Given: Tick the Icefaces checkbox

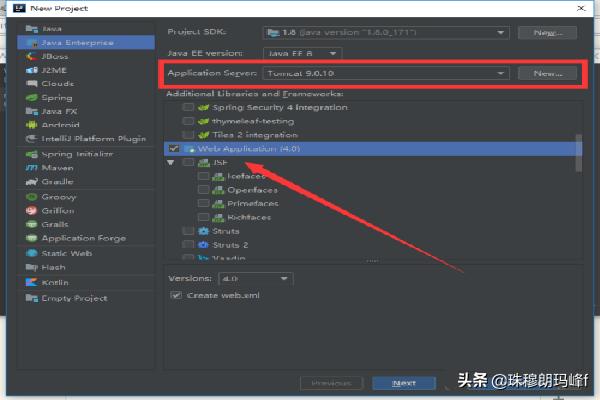Looking at the screenshot, I should [203, 176].
